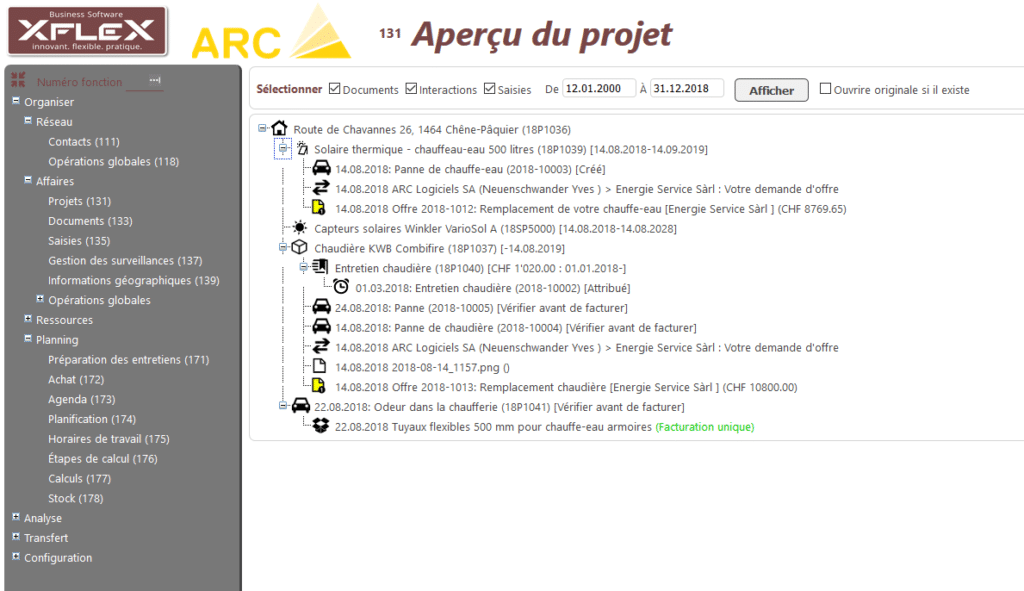Select Capteurs solaires Winkler VarioSol A row

495,229
